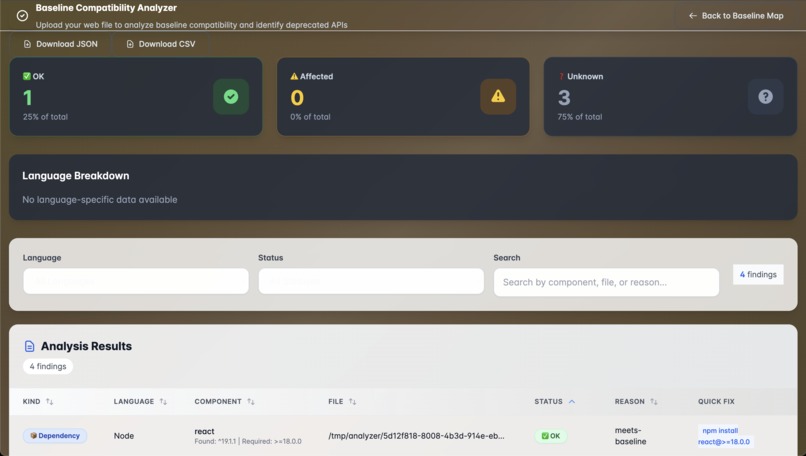Click the Dependency badge in react row
Image resolution: width=806 pixels, height=456 pixels.
(55, 436)
